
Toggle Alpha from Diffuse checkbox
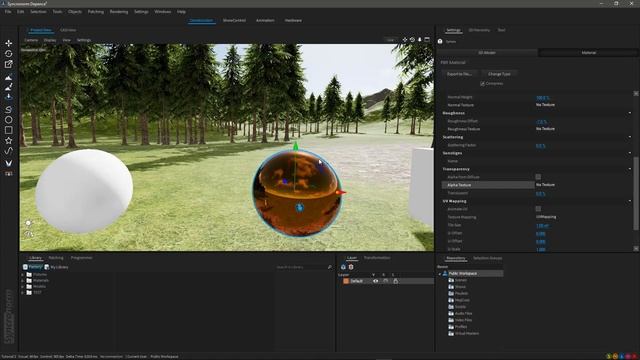coord(538,177)
